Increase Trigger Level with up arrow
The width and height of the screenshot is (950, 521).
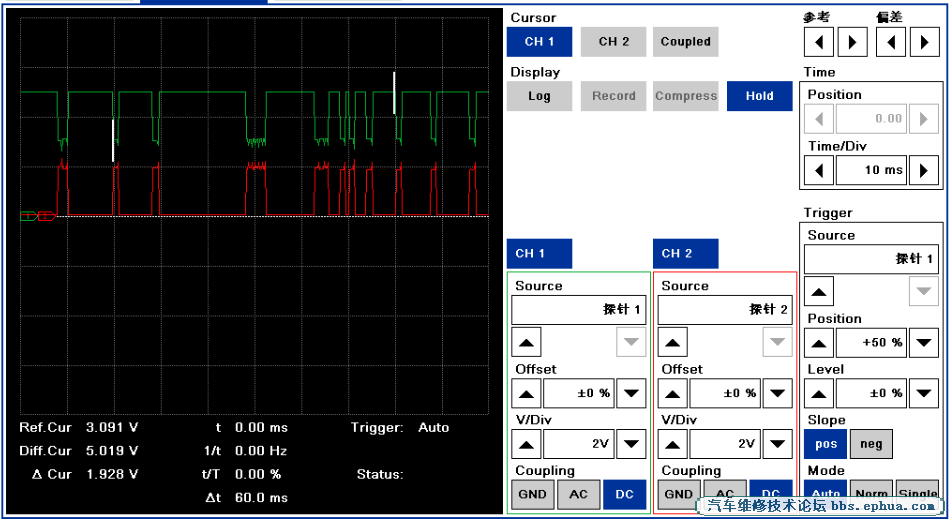coord(819,394)
